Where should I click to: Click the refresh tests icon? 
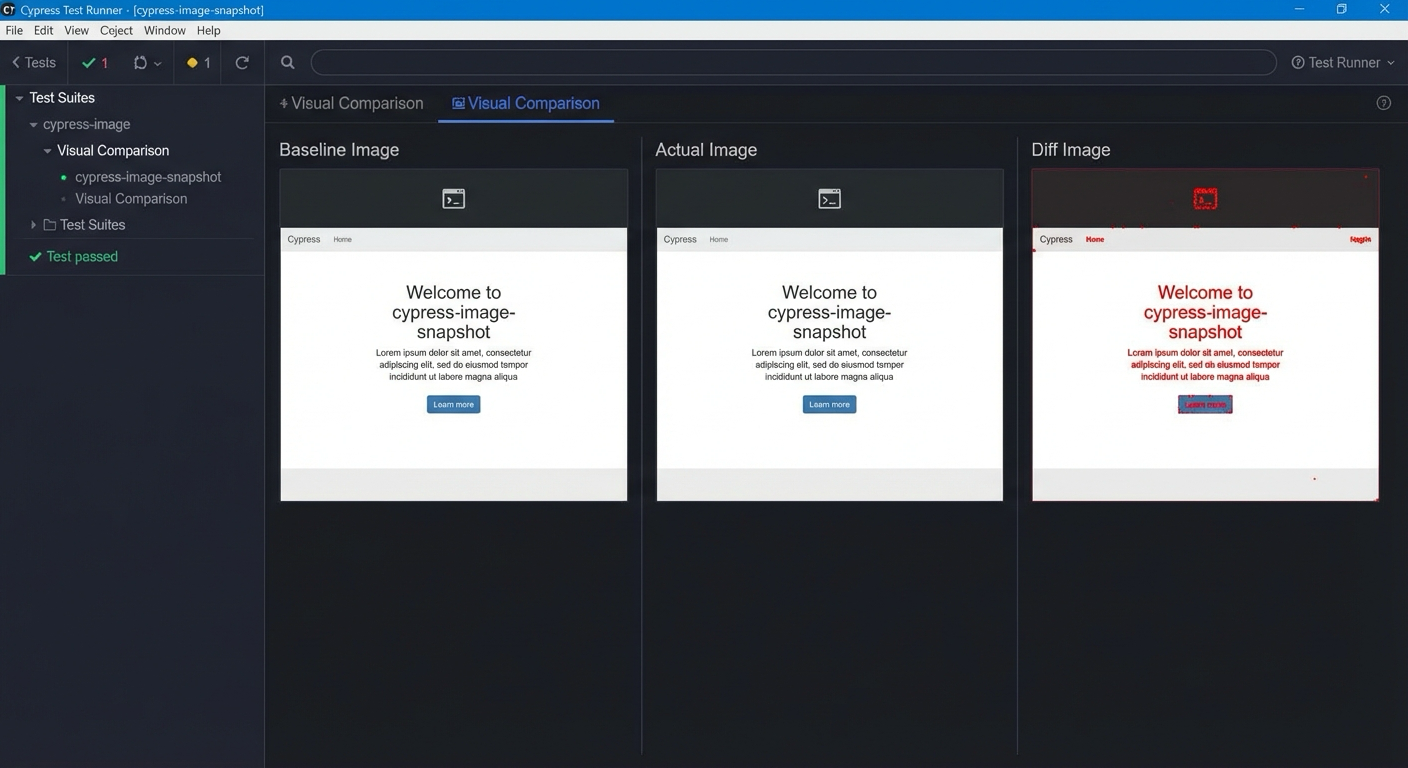point(242,62)
